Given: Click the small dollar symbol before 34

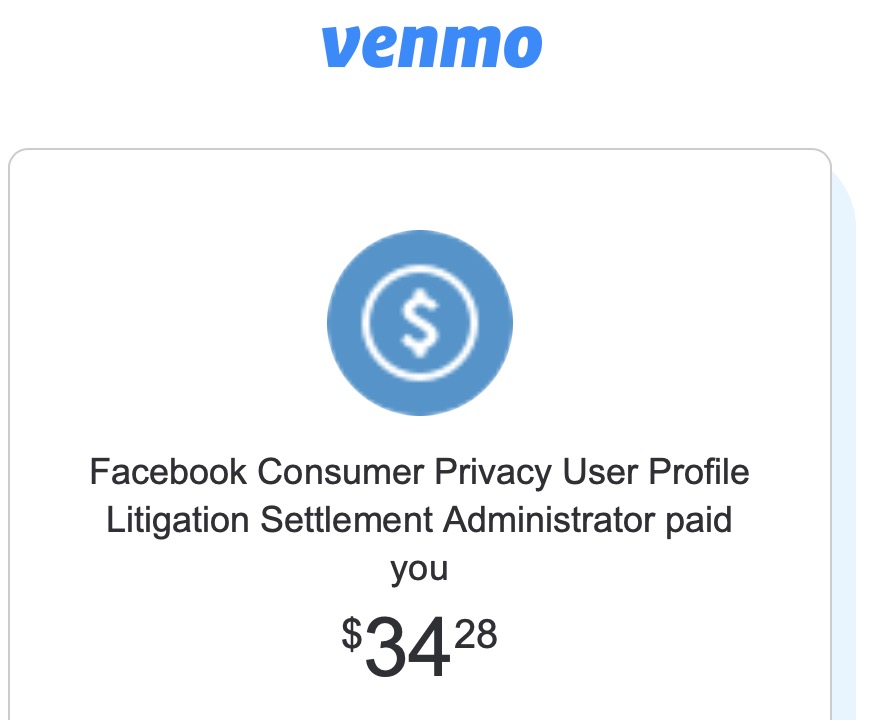Looking at the screenshot, I should coord(351,633).
